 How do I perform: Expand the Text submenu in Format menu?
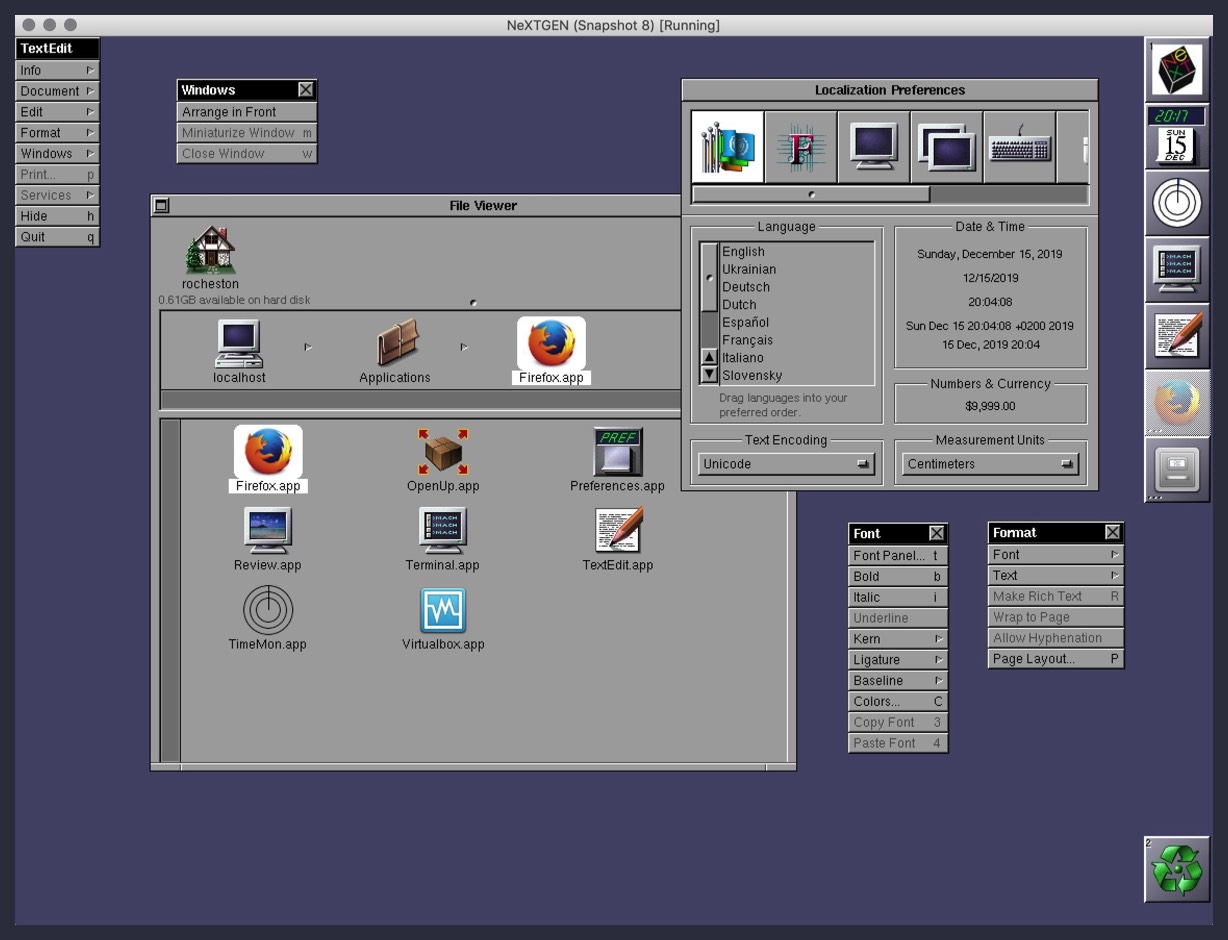click(1056, 575)
